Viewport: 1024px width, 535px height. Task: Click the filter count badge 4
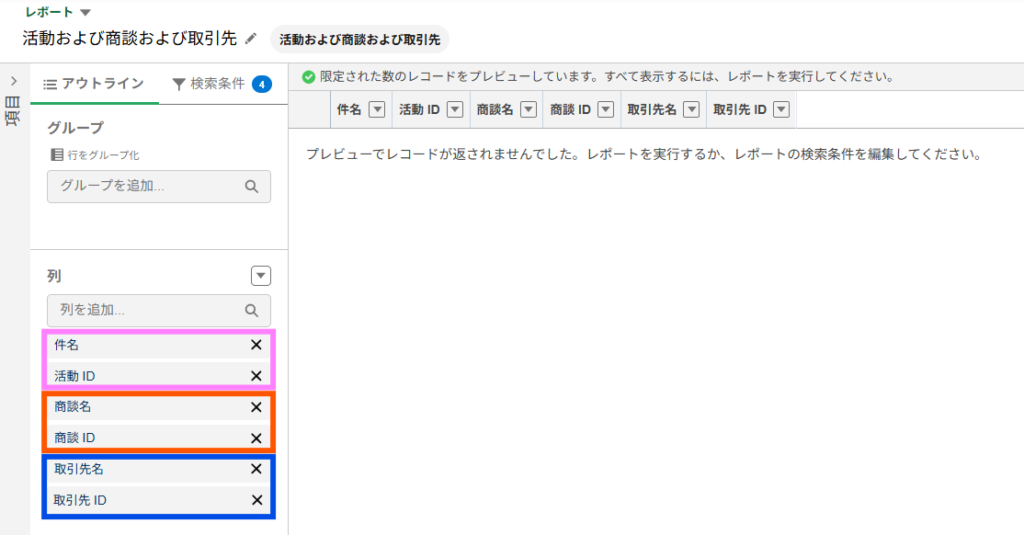coord(262,84)
